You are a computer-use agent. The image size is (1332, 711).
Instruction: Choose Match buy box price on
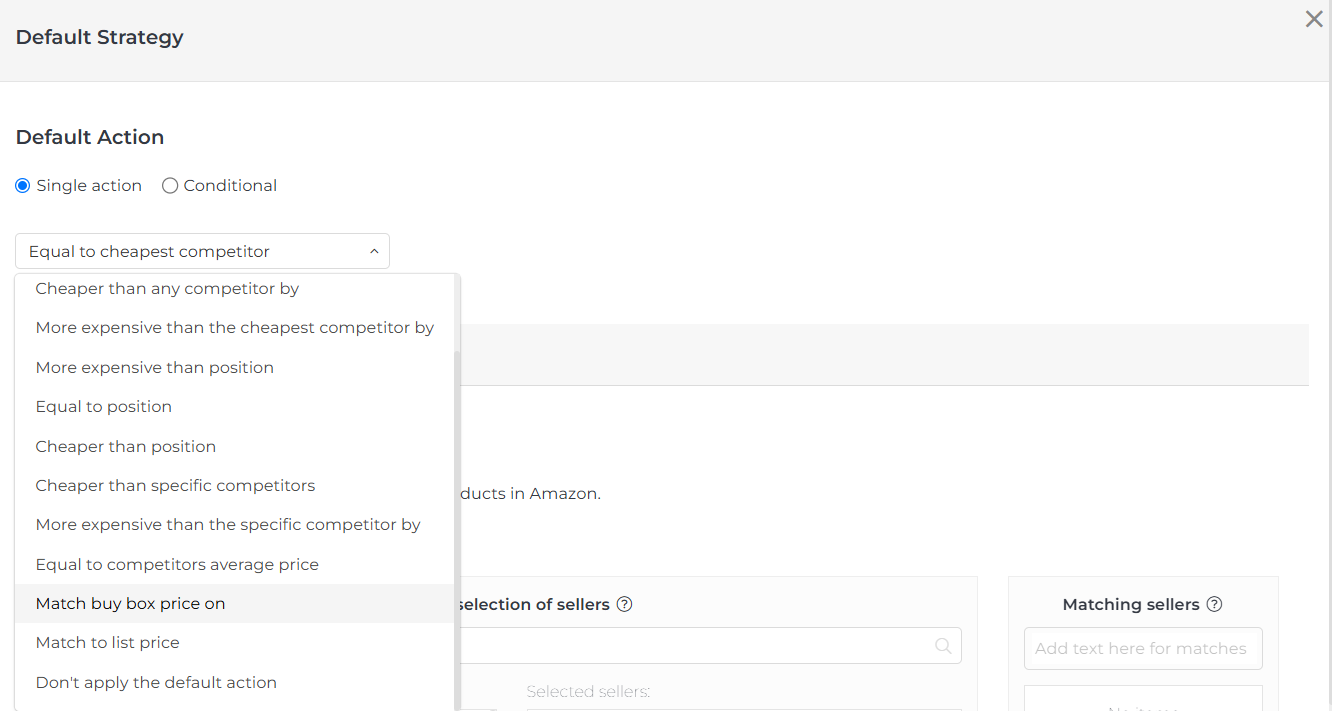click(x=130, y=604)
